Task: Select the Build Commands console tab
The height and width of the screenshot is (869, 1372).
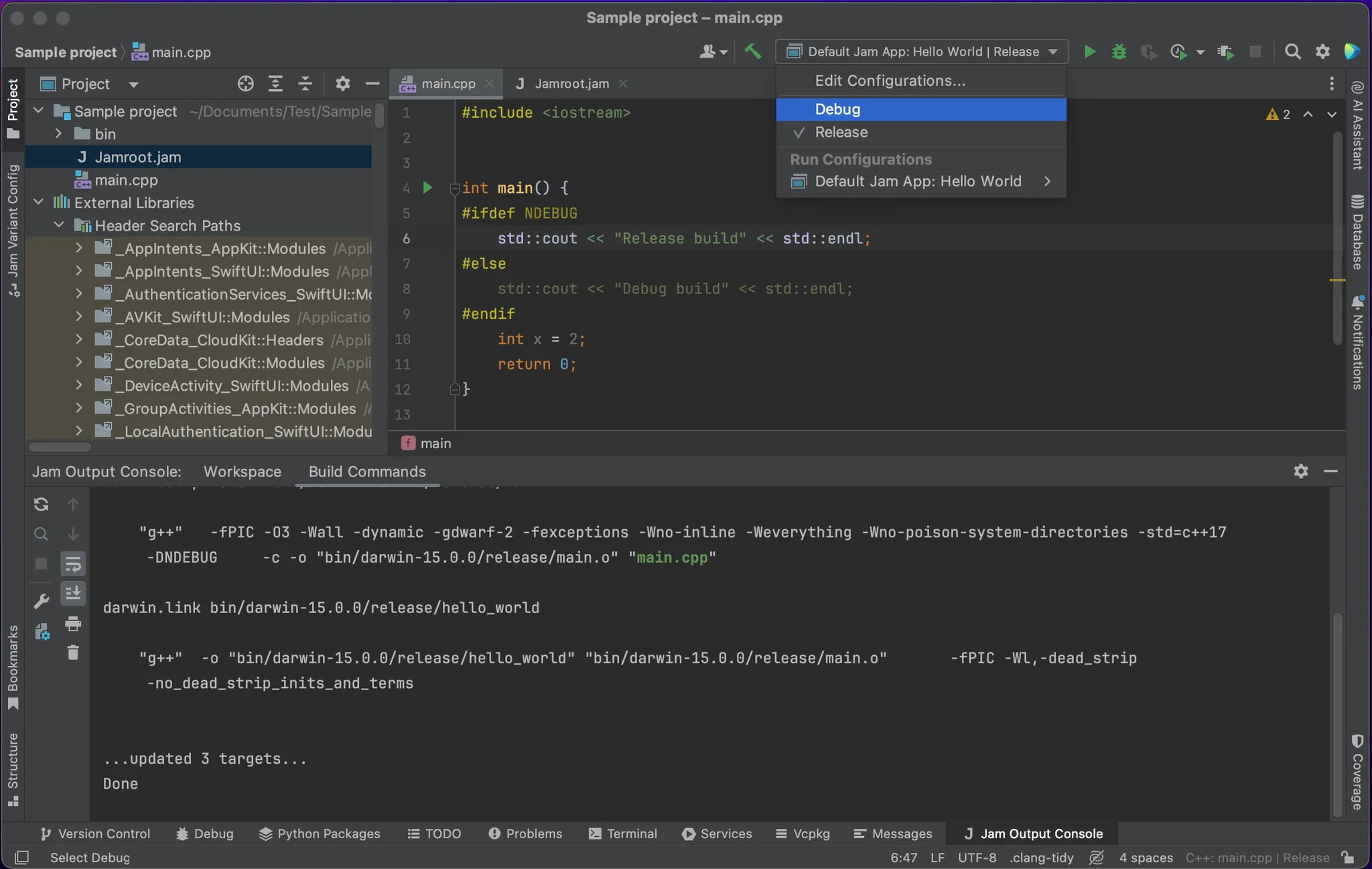Action: (x=367, y=472)
